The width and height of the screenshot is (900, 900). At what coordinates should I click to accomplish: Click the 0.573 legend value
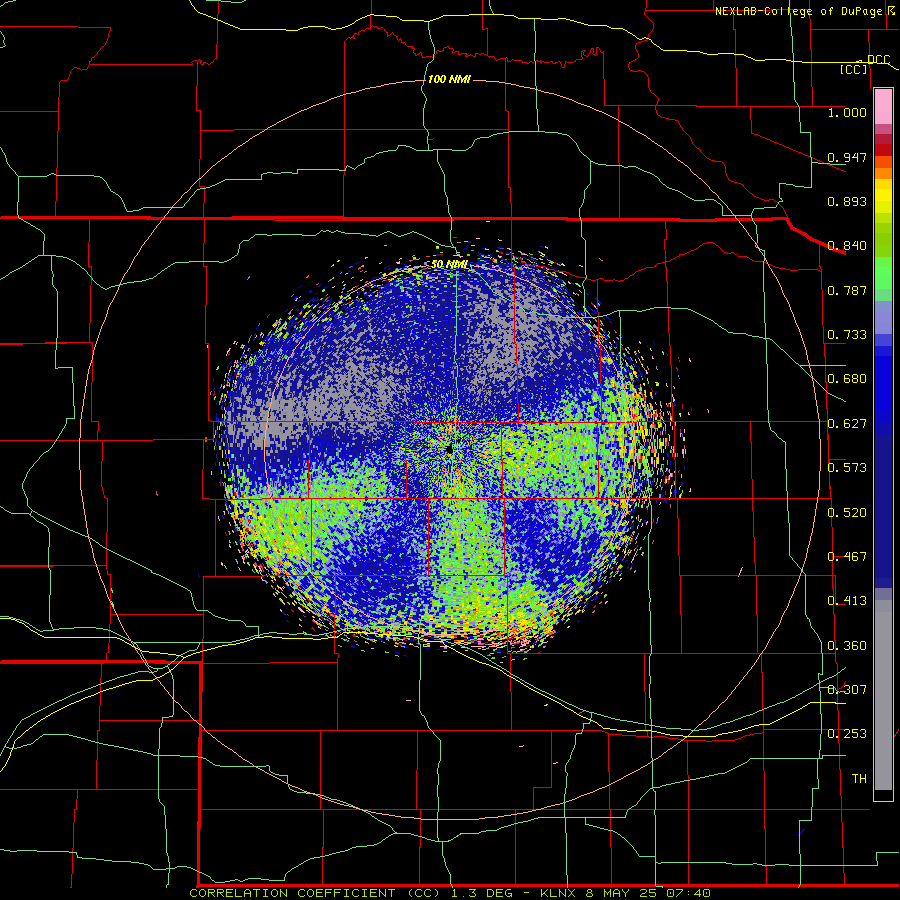(x=847, y=468)
